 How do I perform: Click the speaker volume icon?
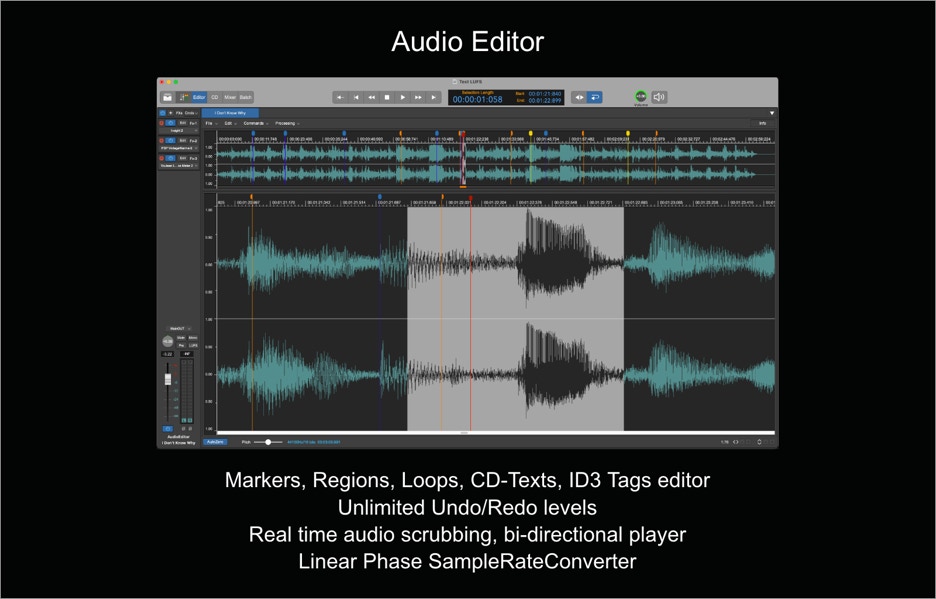click(659, 97)
